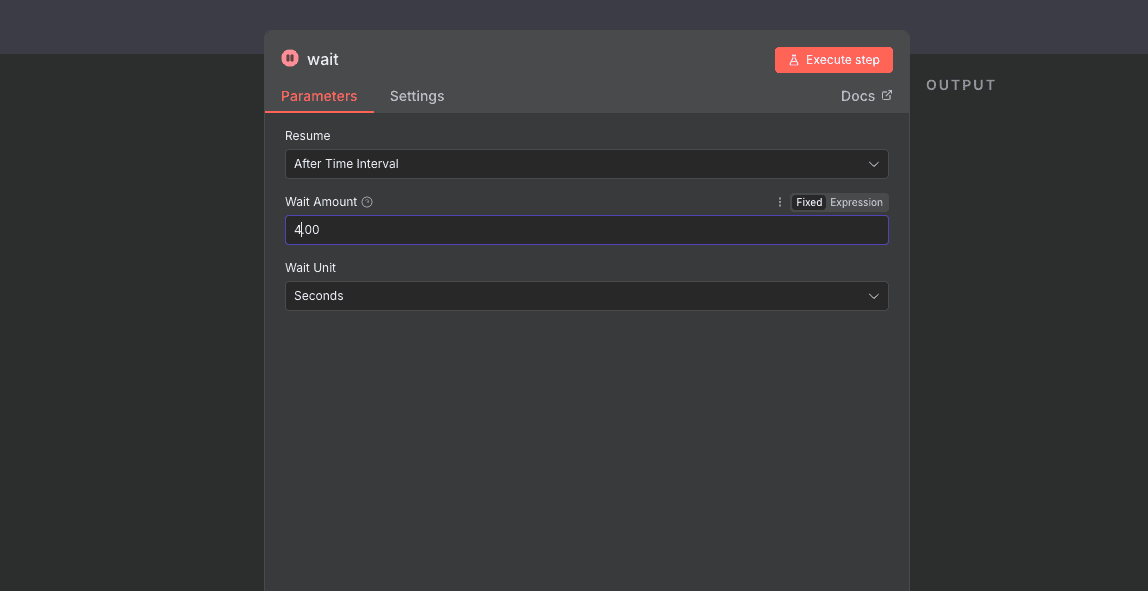Open the Wait Amount three-dot options menu
Viewport: 1148px width, 591px height.
point(780,202)
